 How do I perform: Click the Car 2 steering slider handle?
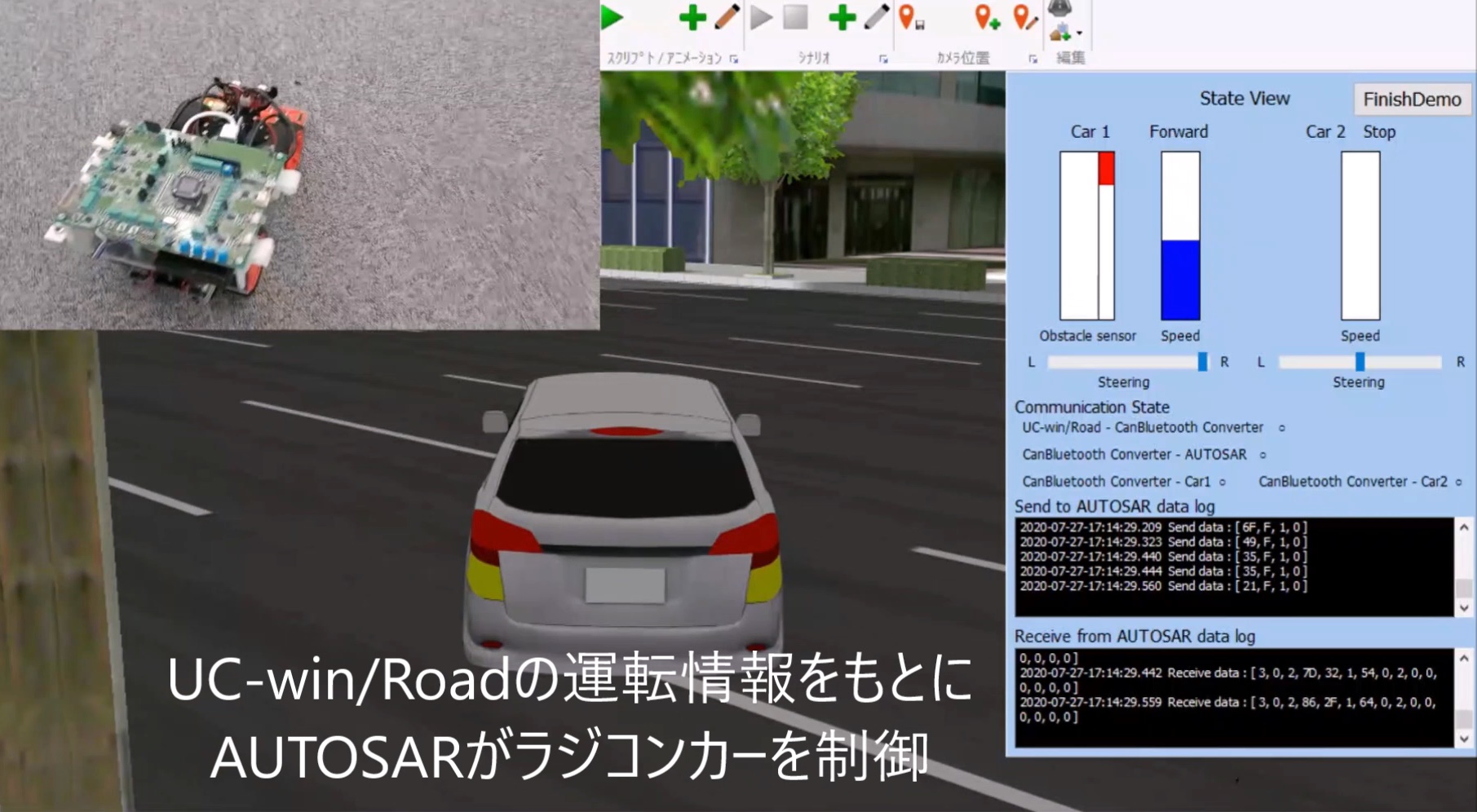[x=1360, y=362]
